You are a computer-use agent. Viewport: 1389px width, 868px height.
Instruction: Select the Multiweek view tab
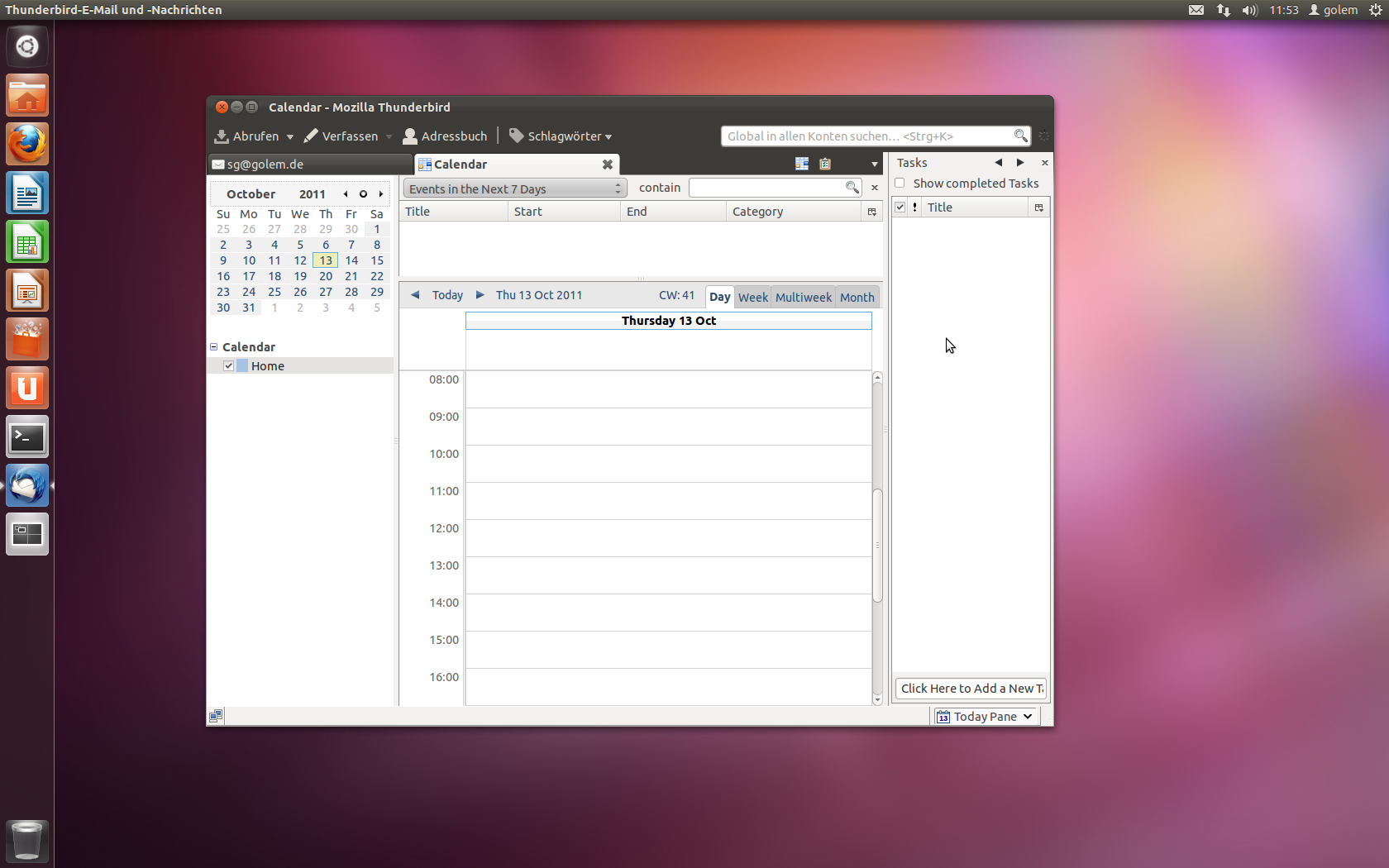point(803,297)
